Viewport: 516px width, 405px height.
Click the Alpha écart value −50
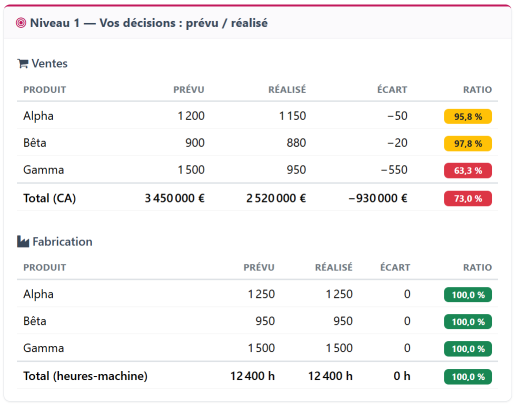pyautogui.click(x=397, y=116)
